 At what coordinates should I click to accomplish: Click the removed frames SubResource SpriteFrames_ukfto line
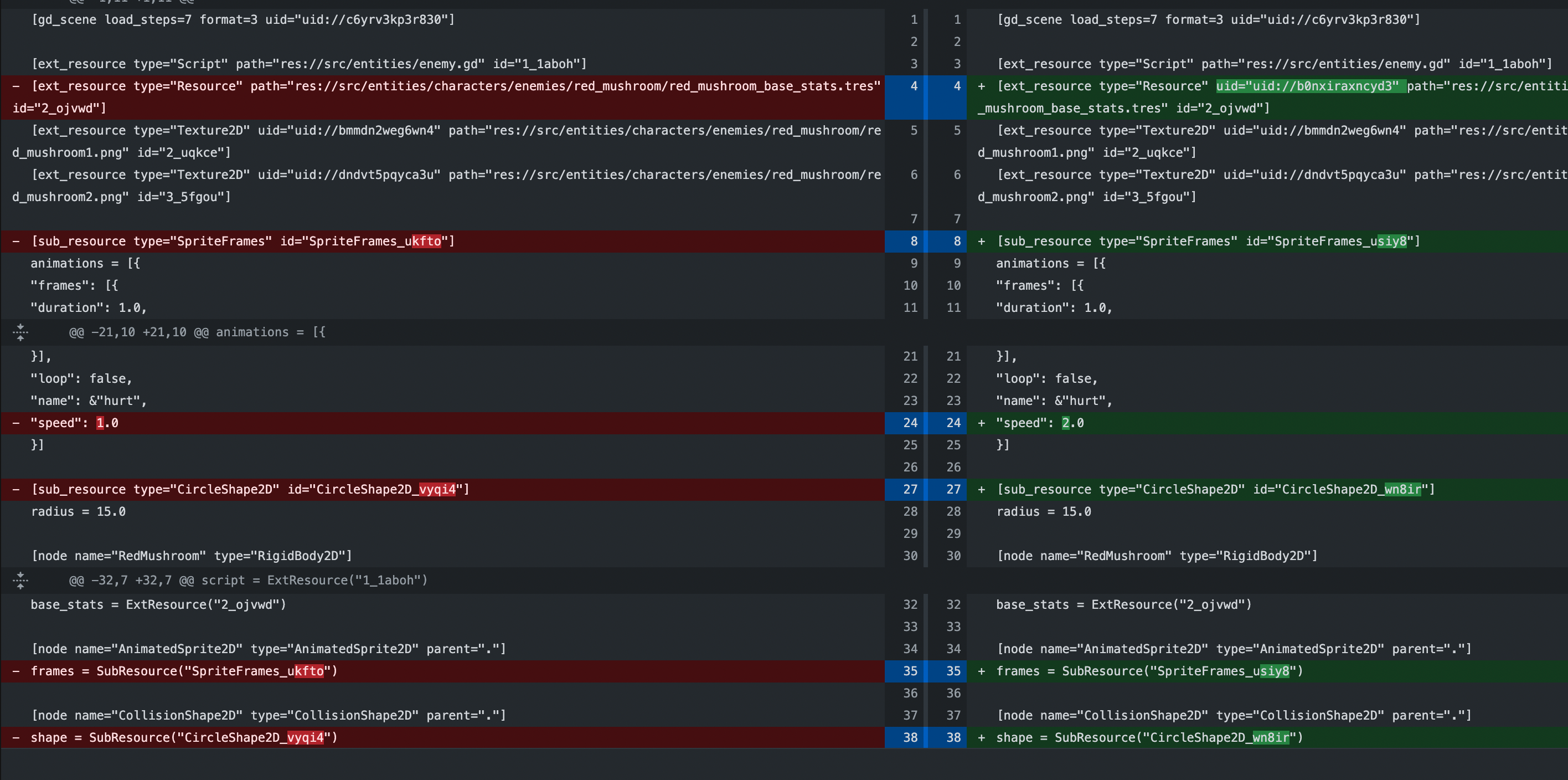(183, 671)
